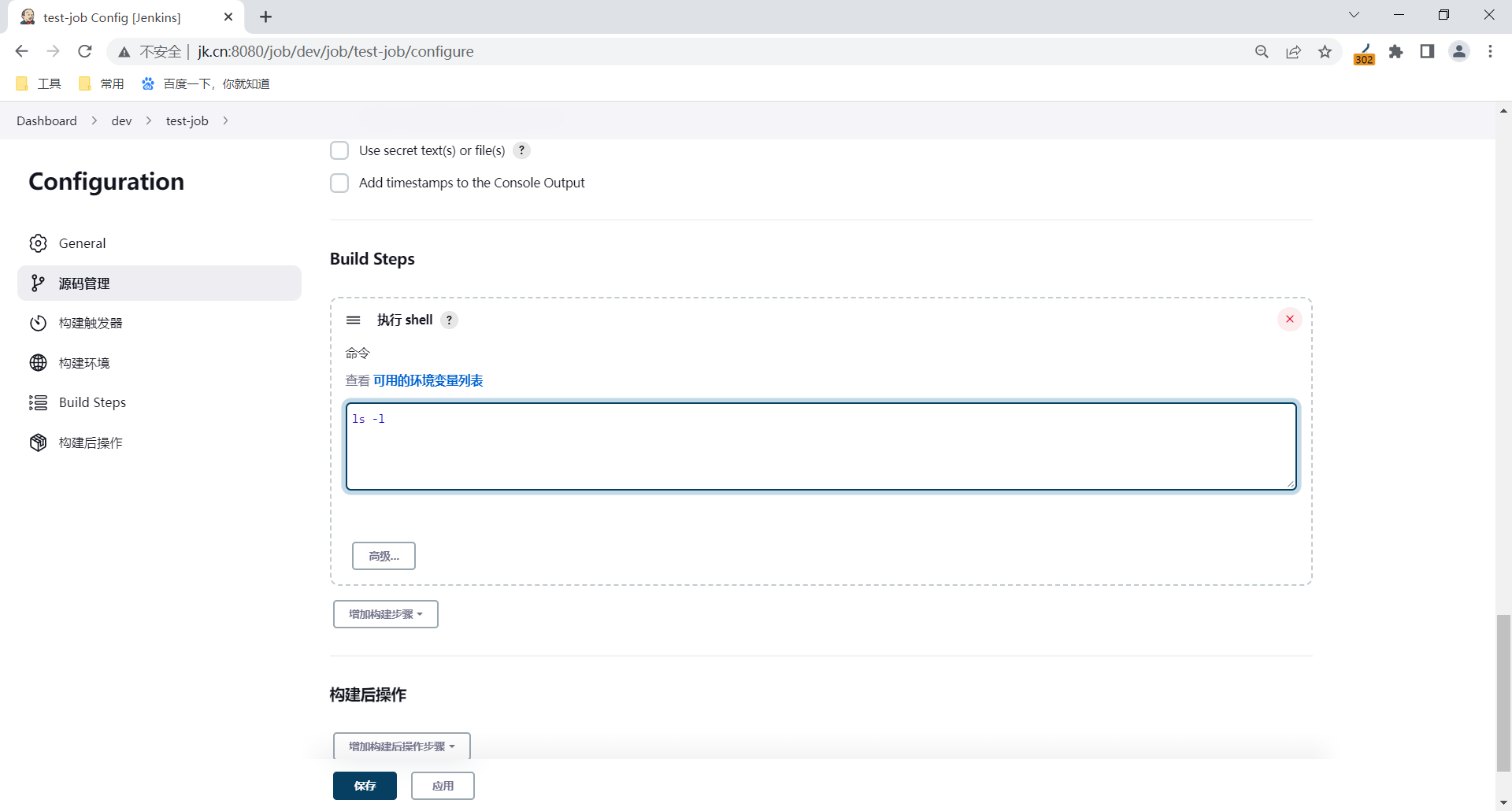Navigate to test-job breadcrumb
1512x811 pixels.
(x=187, y=120)
